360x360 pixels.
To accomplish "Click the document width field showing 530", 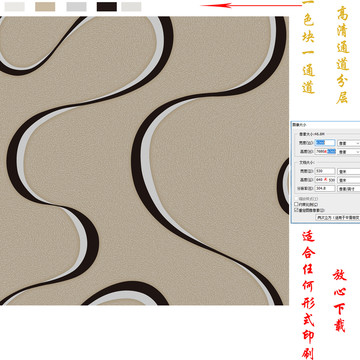I will coord(325,171).
